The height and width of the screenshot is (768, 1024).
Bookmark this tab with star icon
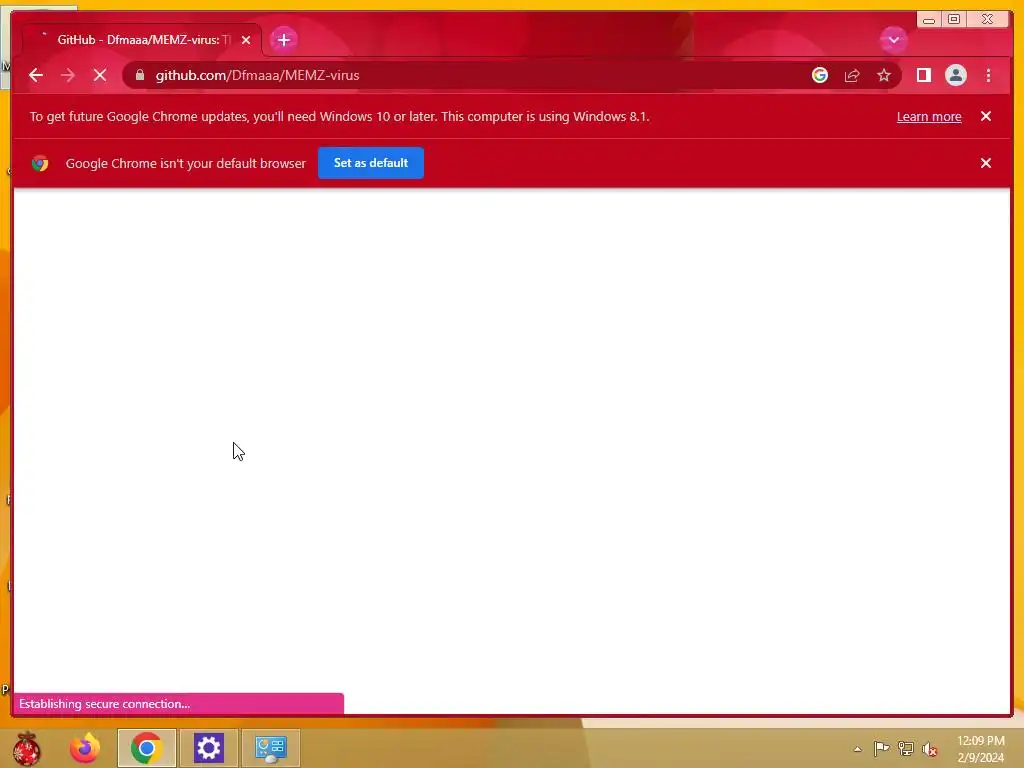(x=884, y=75)
